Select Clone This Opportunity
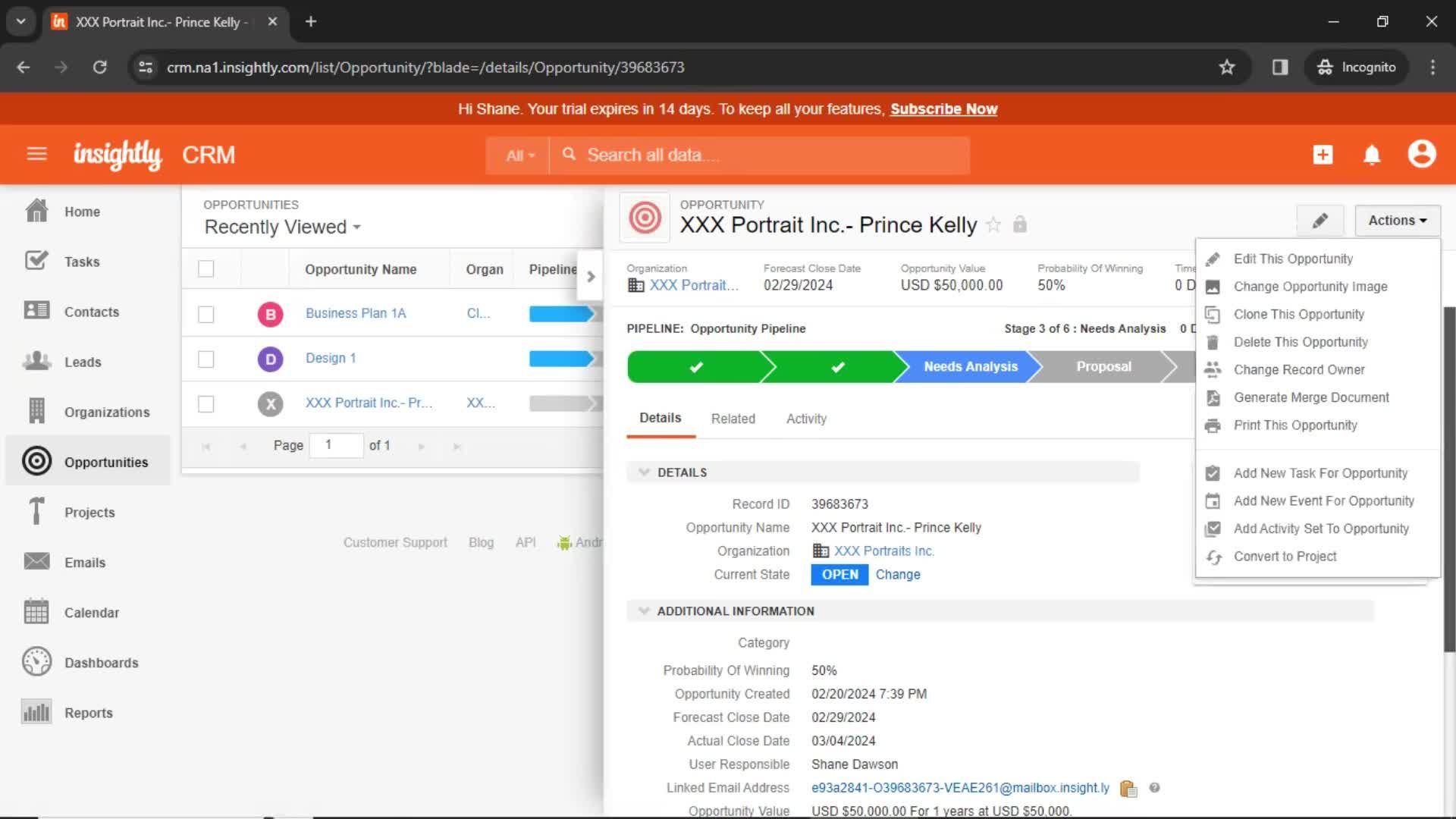 click(1298, 314)
